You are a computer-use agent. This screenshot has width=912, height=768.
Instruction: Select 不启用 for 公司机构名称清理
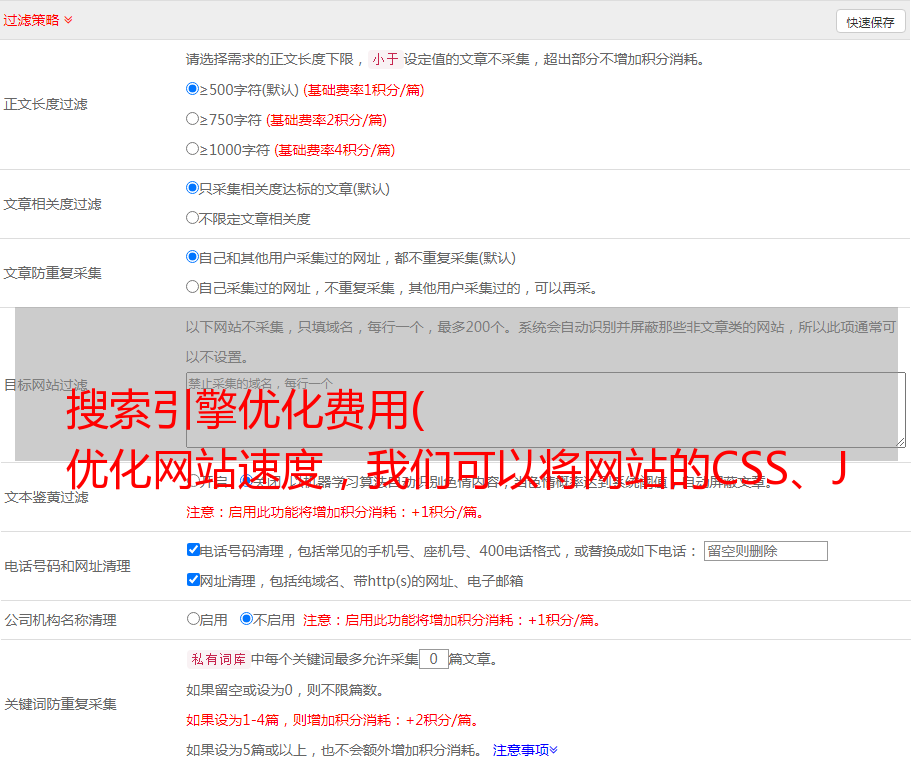[247, 619]
